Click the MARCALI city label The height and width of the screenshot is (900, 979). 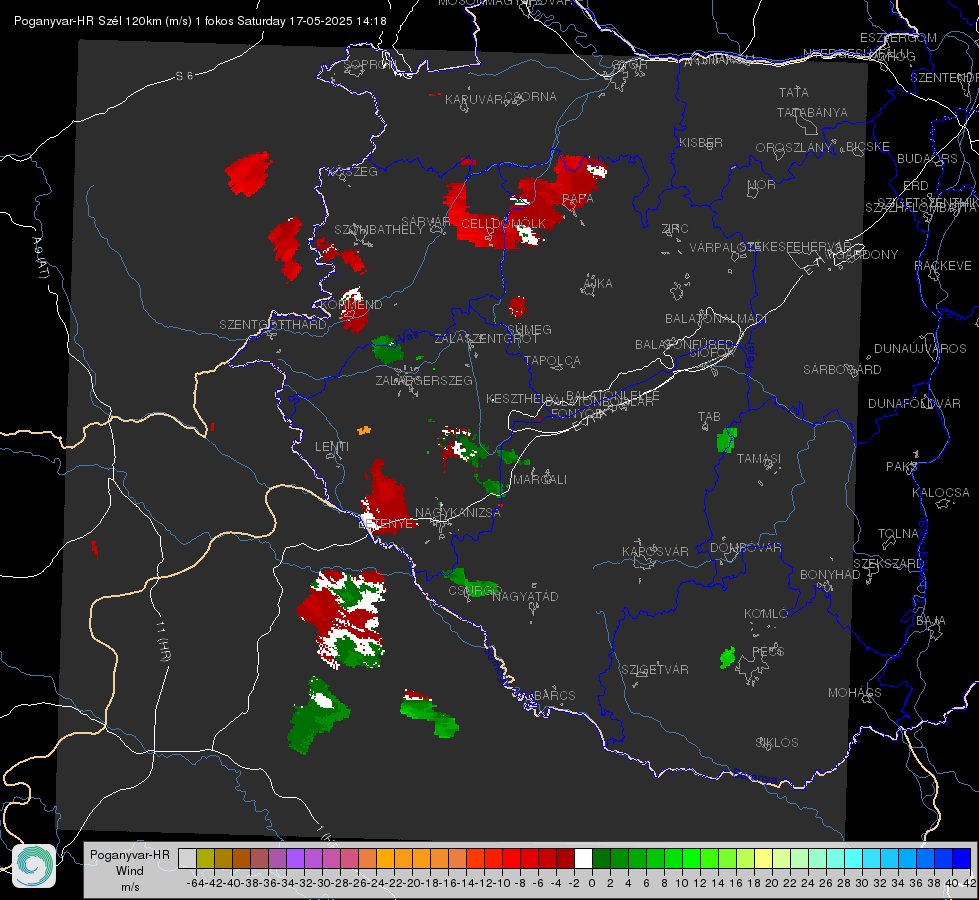(x=539, y=480)
